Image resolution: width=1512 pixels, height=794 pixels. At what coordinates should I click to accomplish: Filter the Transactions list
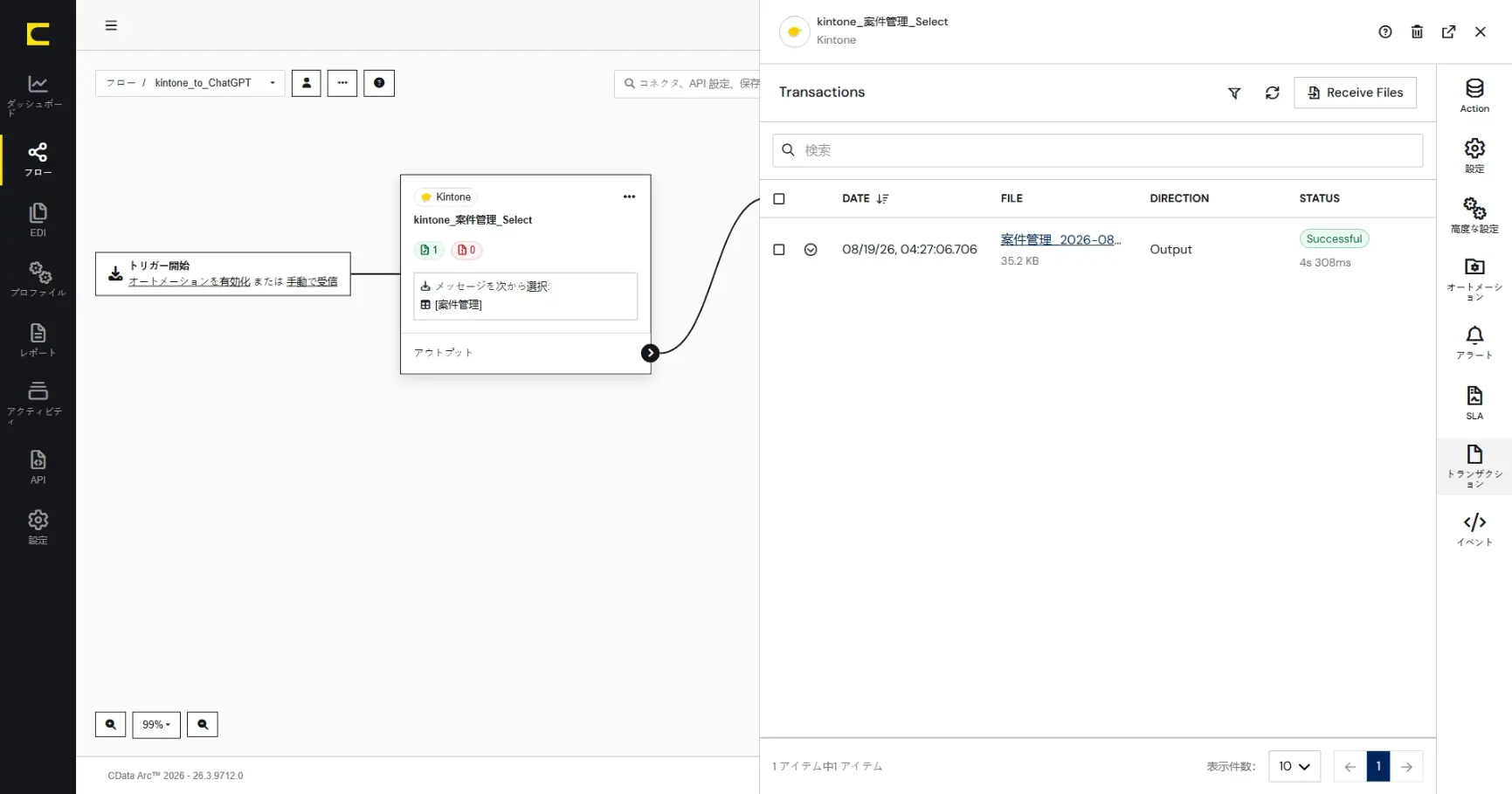coord(1234,93)
